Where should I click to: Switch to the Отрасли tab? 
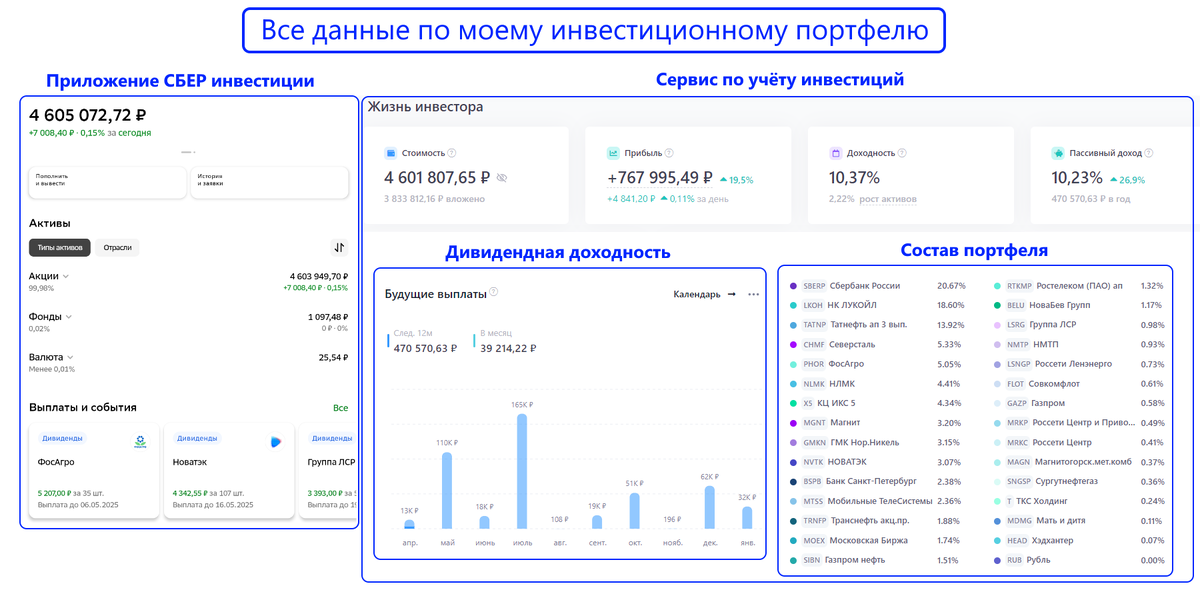click(x=117, y=247)
